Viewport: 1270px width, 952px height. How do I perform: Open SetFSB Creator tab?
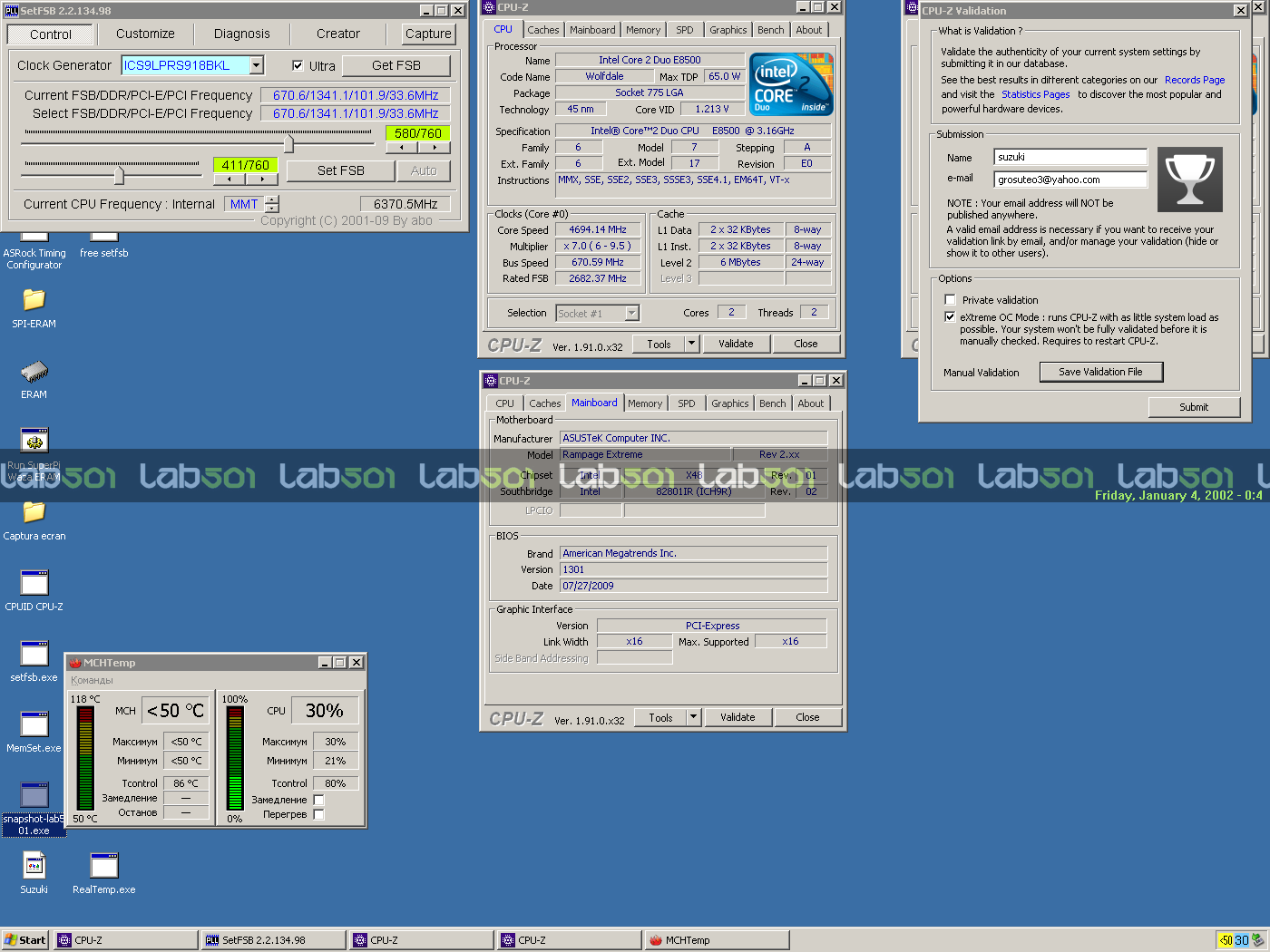(338, 34)
